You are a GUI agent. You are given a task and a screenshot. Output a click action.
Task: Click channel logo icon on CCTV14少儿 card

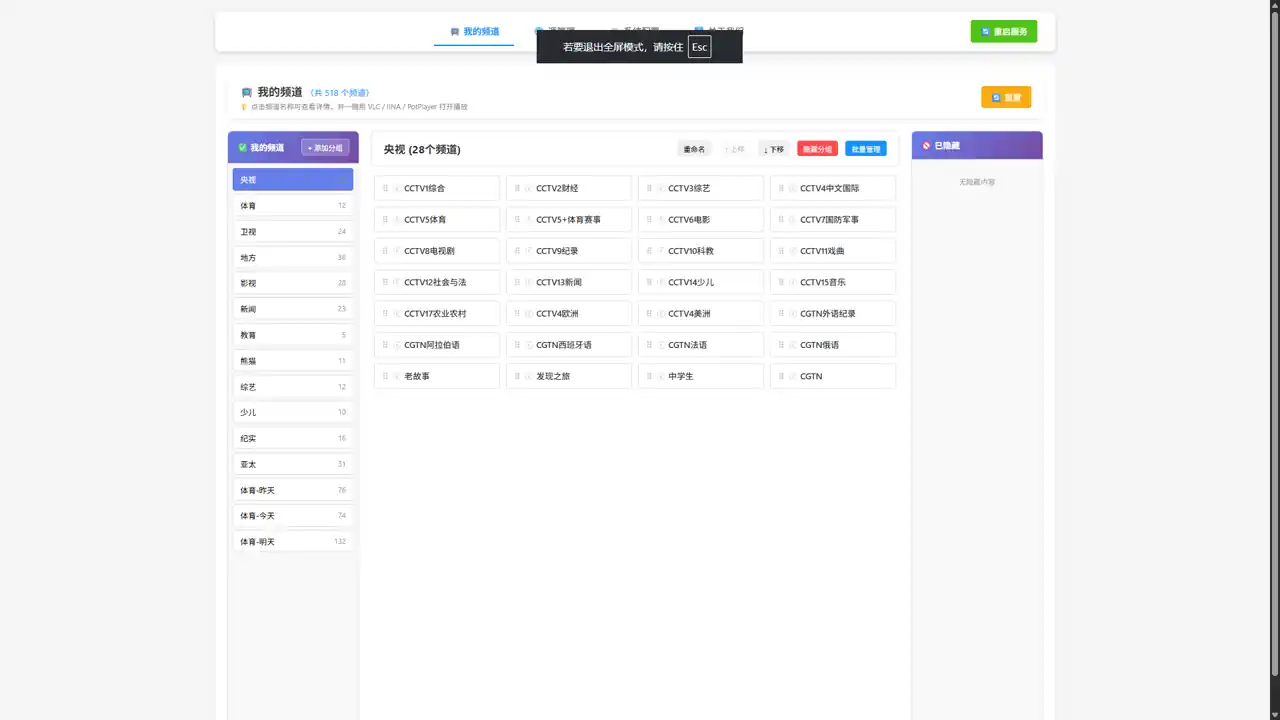660,282
